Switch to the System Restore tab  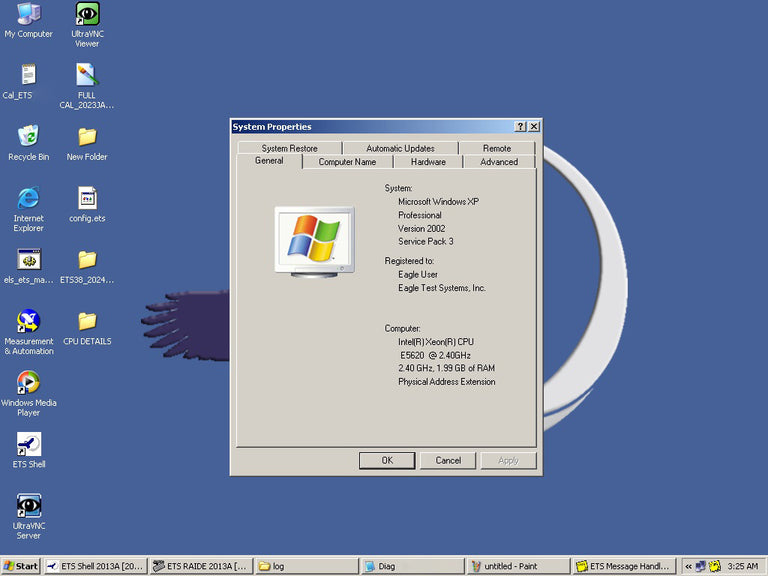[x=289, y=148]
